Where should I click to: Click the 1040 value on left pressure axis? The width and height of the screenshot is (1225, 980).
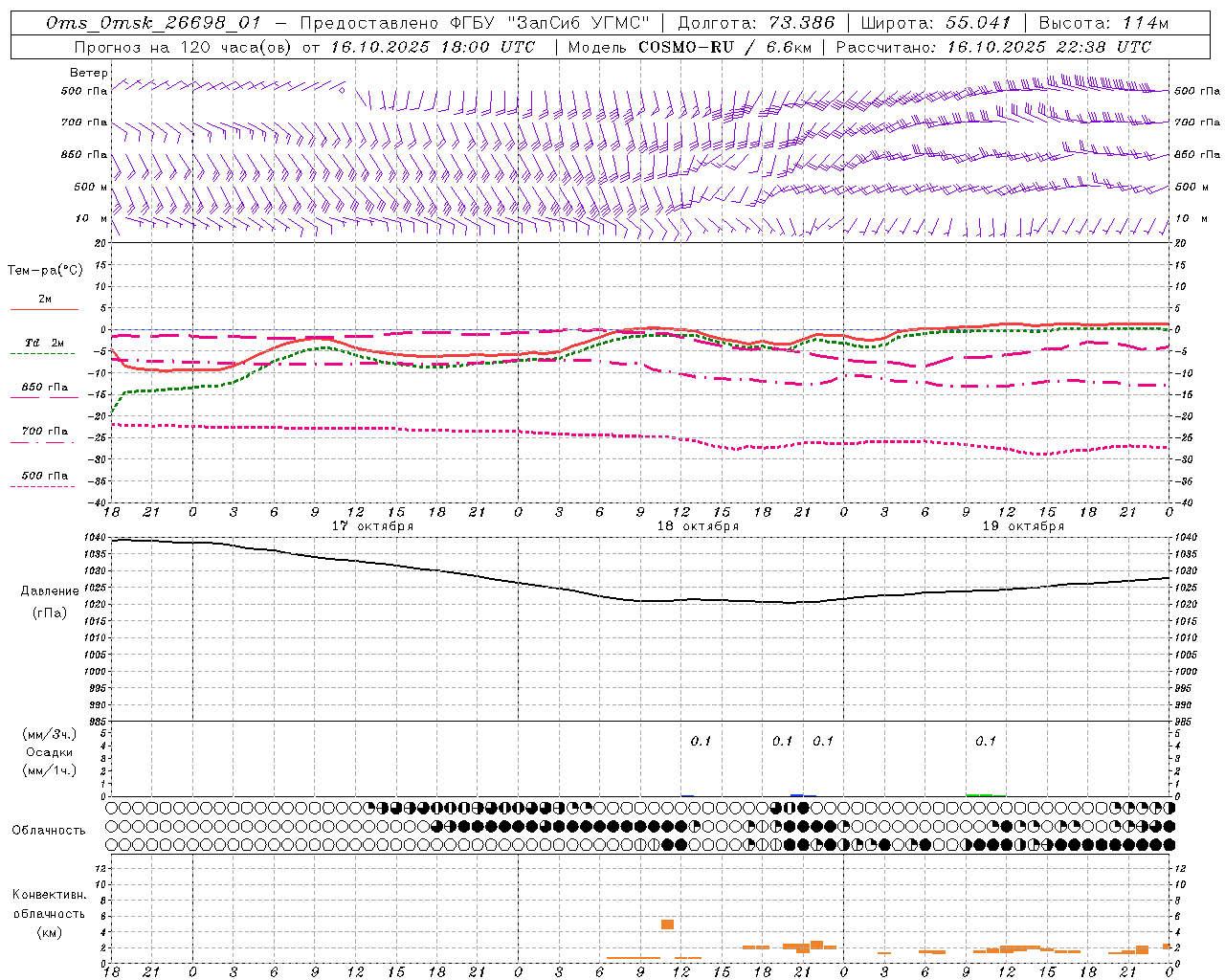click(x=93, y=538)
